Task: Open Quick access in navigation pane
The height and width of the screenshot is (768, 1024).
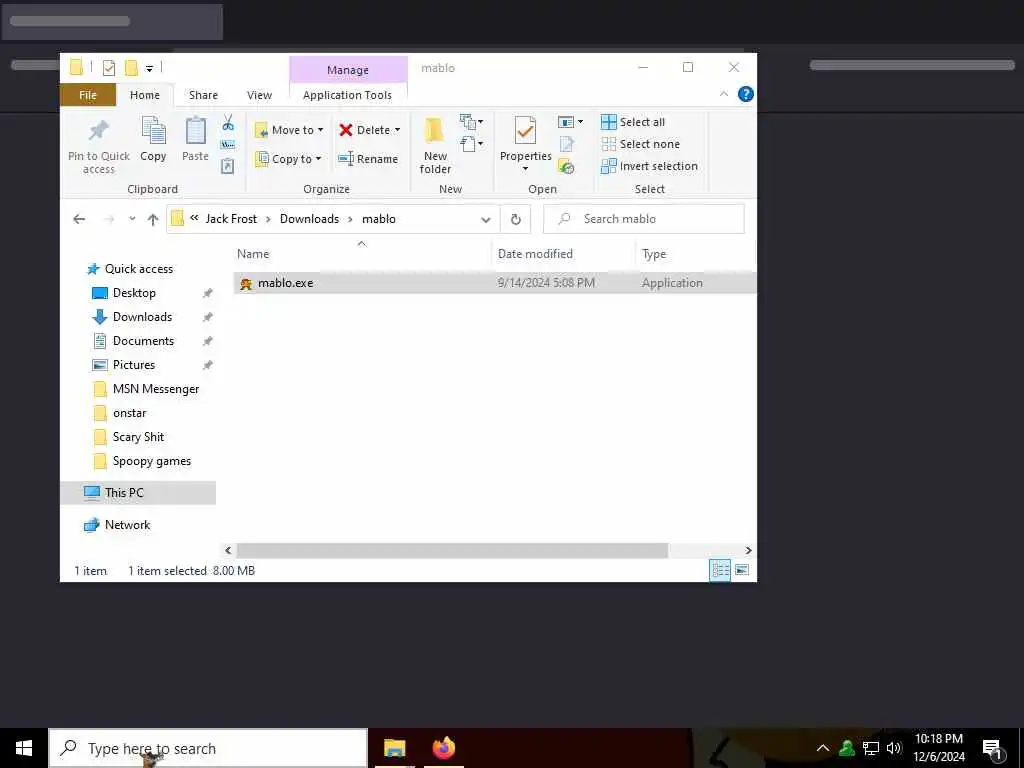Action: pos(138,269)
